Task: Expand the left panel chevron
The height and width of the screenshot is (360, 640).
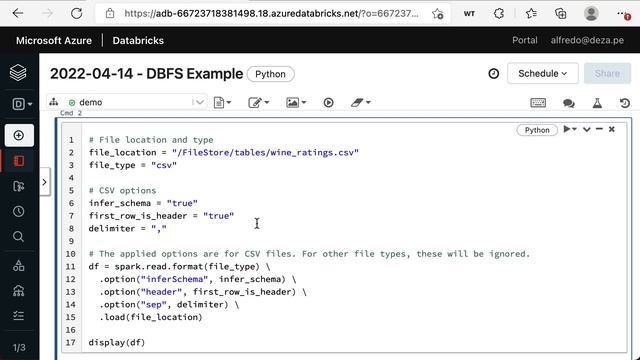Action: [44, 182]
